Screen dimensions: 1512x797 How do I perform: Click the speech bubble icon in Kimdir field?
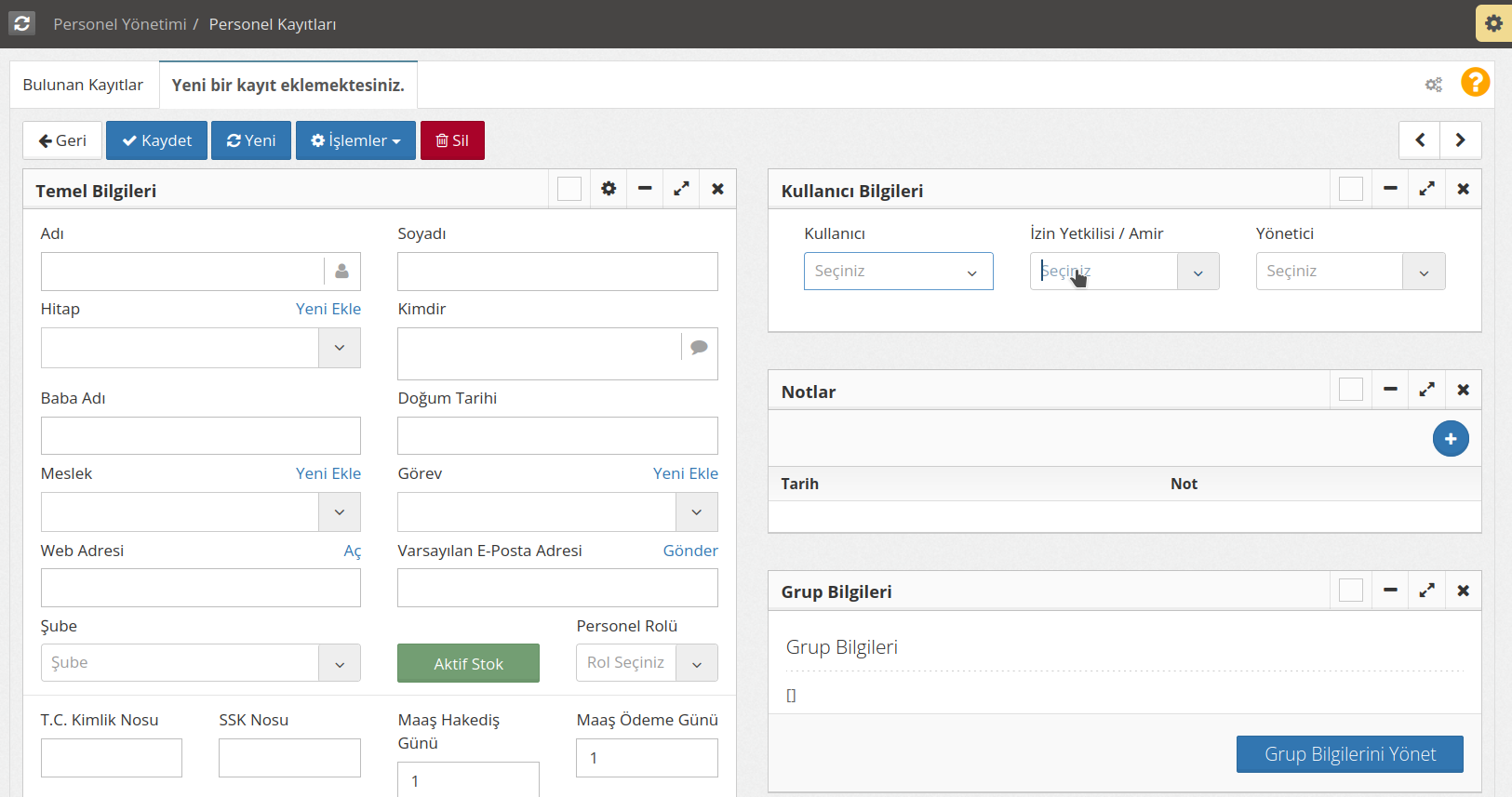699,347
